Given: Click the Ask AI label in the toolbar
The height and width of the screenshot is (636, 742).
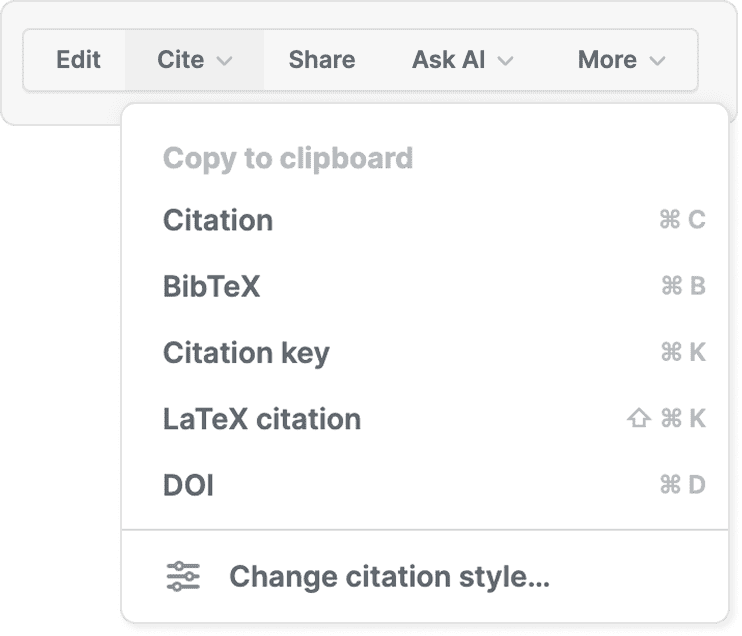Looking at the screenshot, I should pos(449,60).
